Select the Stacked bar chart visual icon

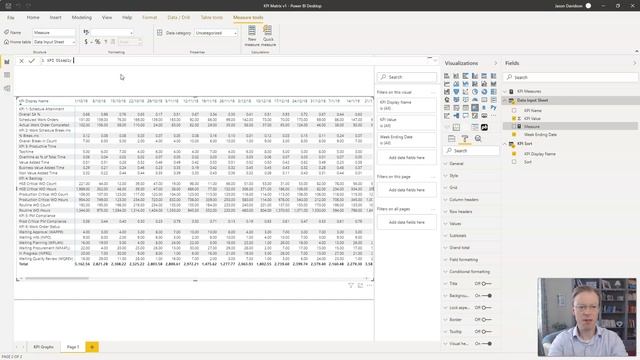[447, 76]
